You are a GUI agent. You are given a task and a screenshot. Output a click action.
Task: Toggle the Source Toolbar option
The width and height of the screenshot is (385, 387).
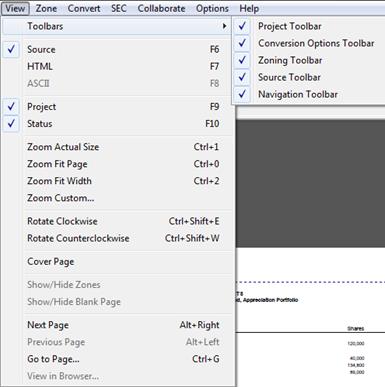(309, 77)
